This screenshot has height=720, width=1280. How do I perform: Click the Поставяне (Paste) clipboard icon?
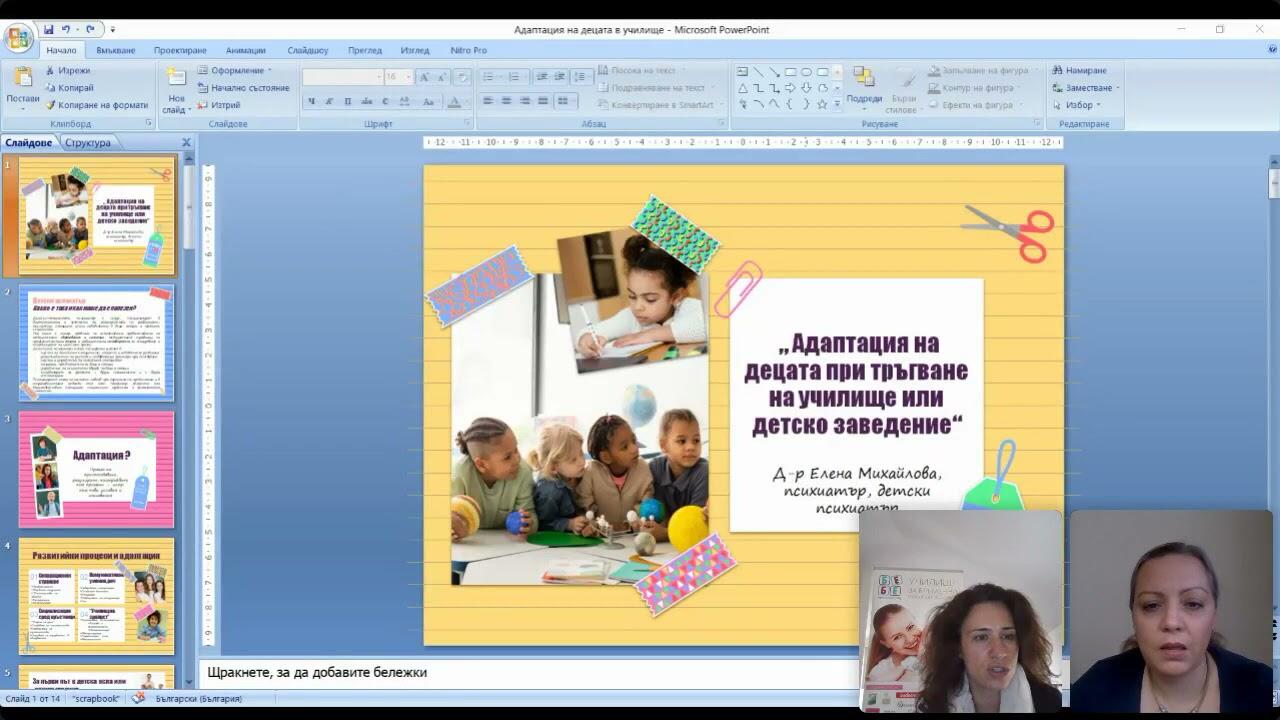[22, 78]
